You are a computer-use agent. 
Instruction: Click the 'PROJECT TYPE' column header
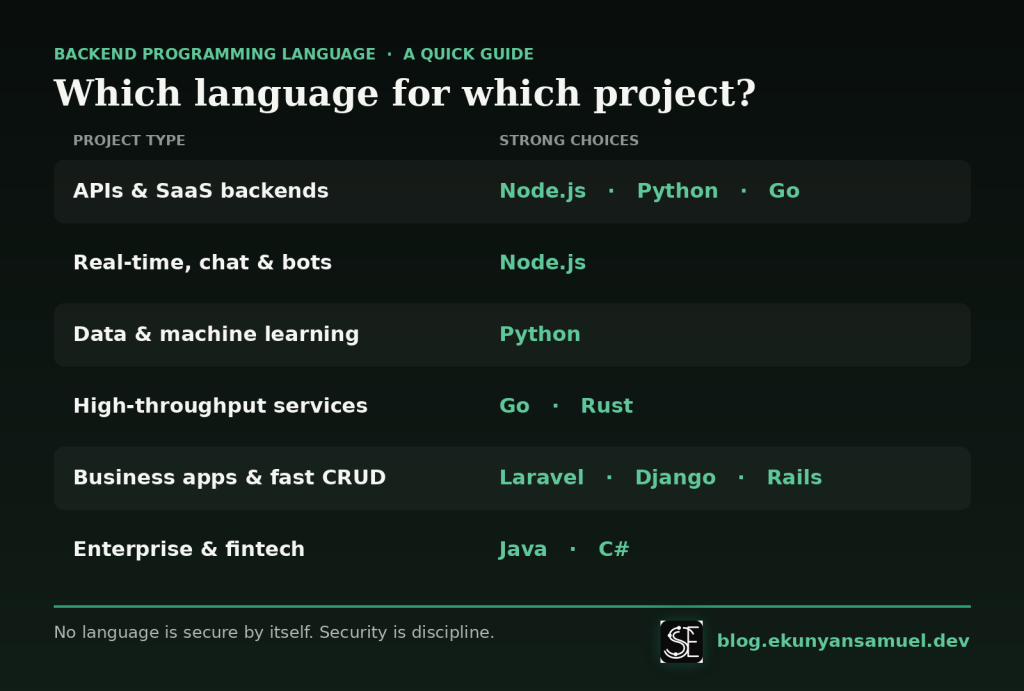click(129, 140)
